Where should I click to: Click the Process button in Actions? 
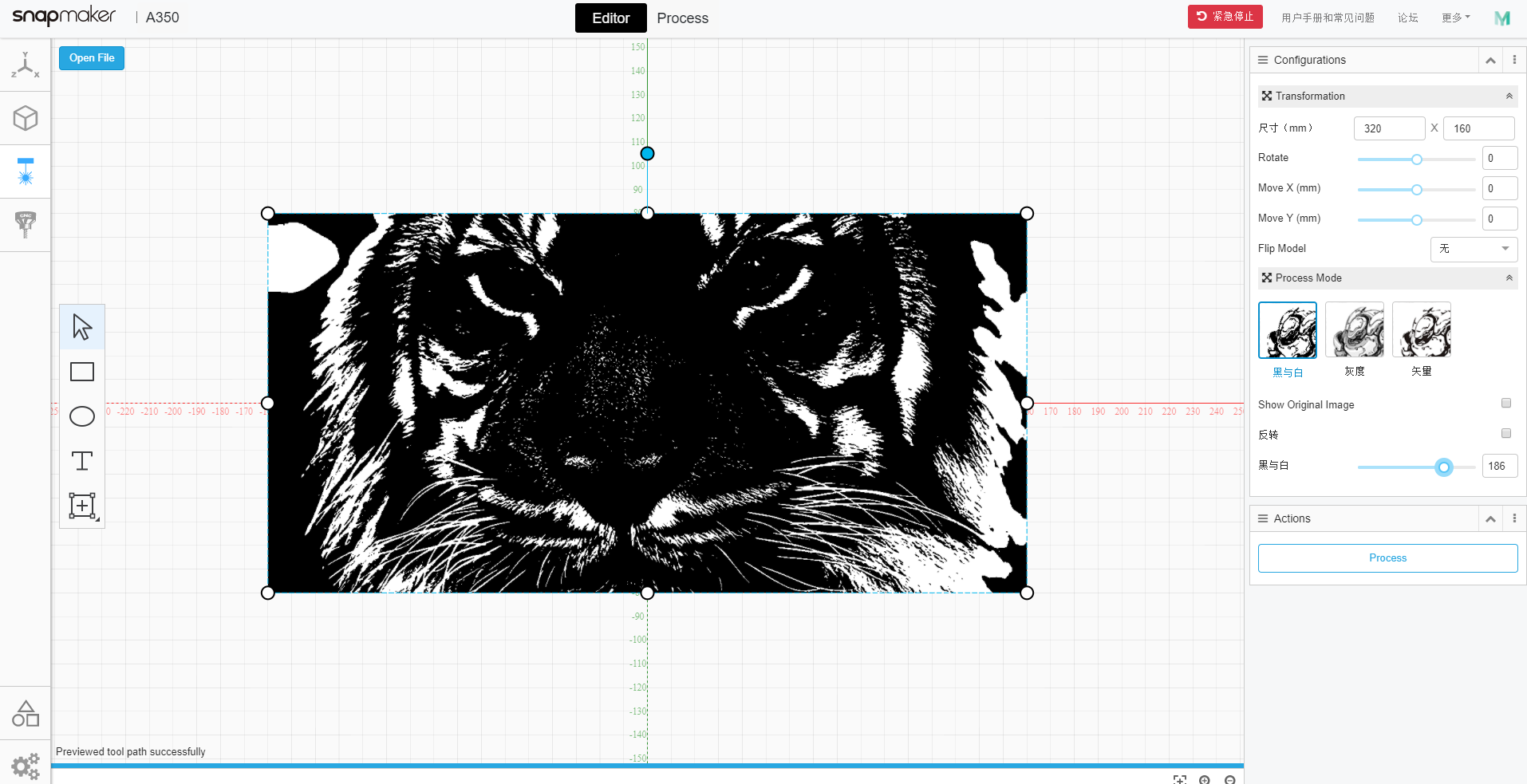(x=1387, y=558)
